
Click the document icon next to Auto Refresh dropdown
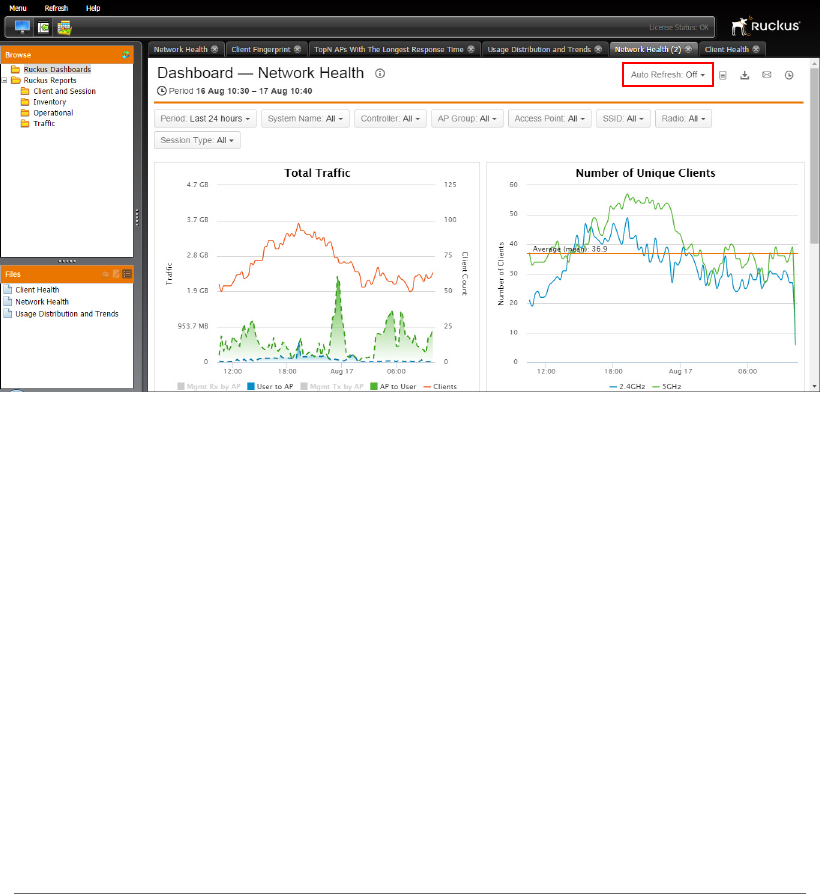pos(722,75)
